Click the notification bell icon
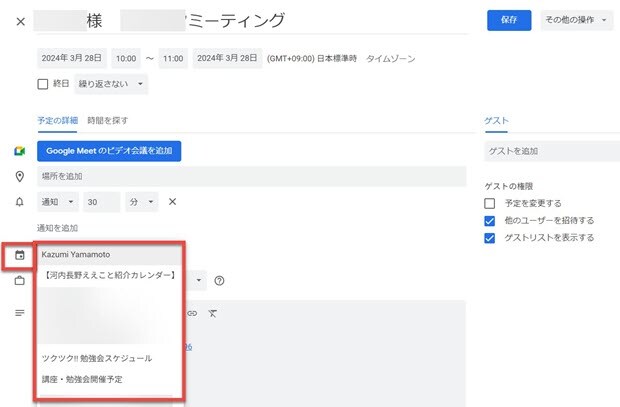Viewport: 620px width, 407px height. click(x=19, y=202)
